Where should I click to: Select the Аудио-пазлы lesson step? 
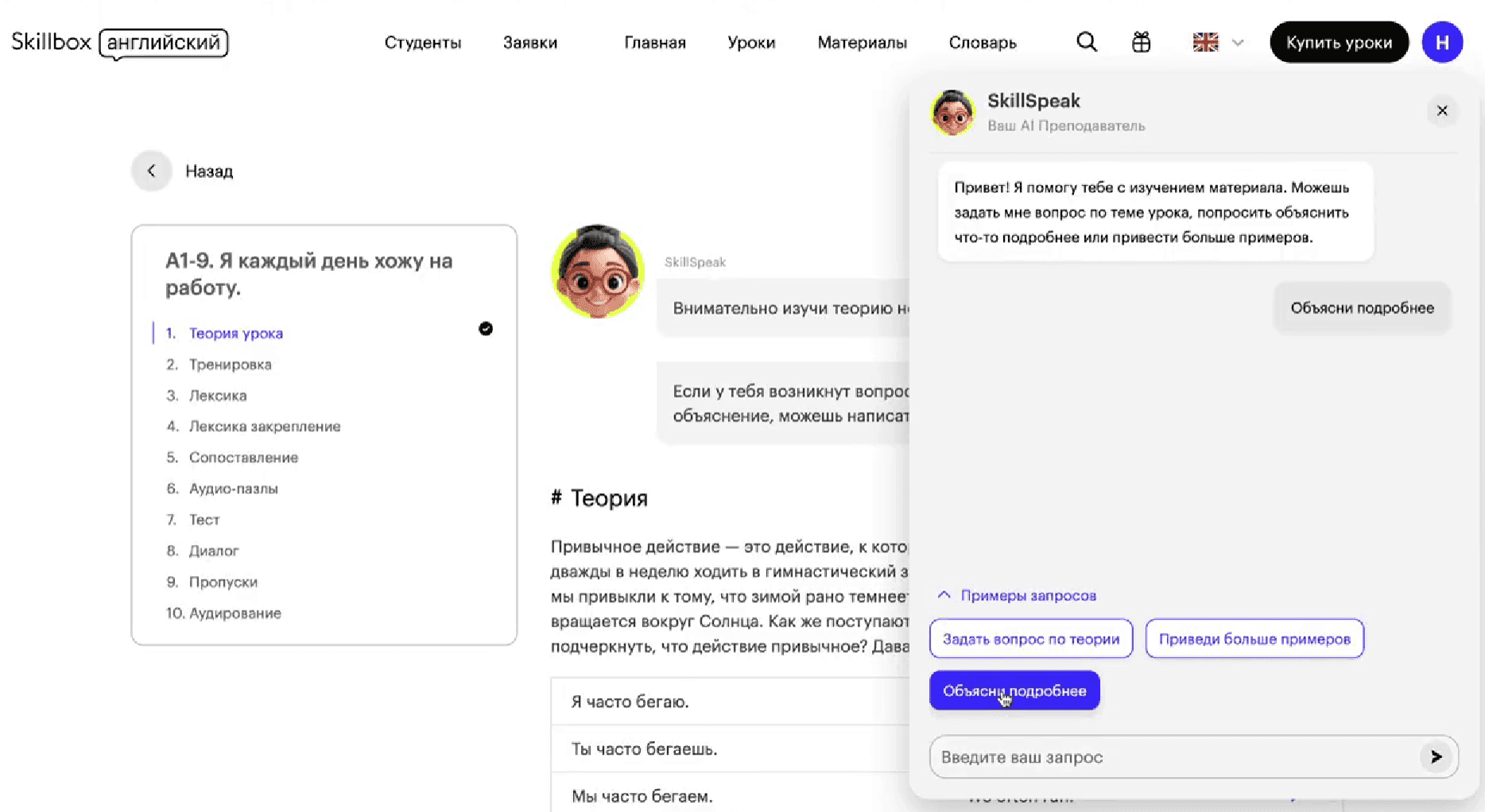(x=233, y=489)
